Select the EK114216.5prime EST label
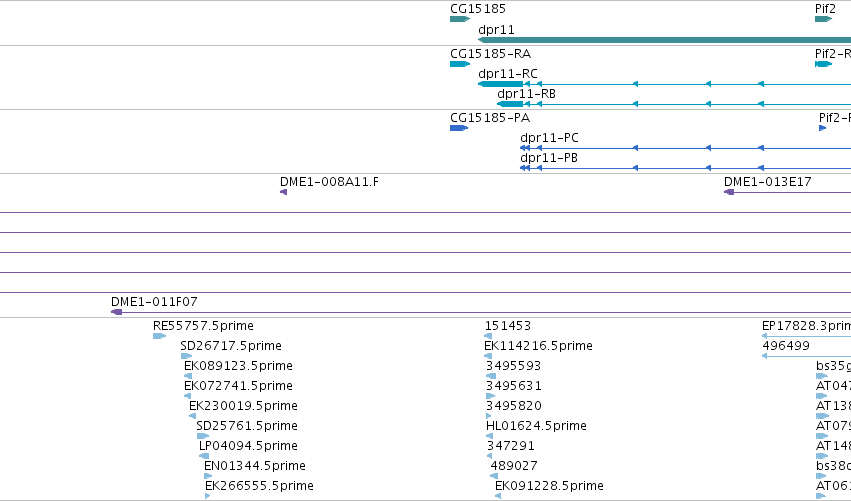This screenshot has width=851, height=501. (x=538, y=346)
